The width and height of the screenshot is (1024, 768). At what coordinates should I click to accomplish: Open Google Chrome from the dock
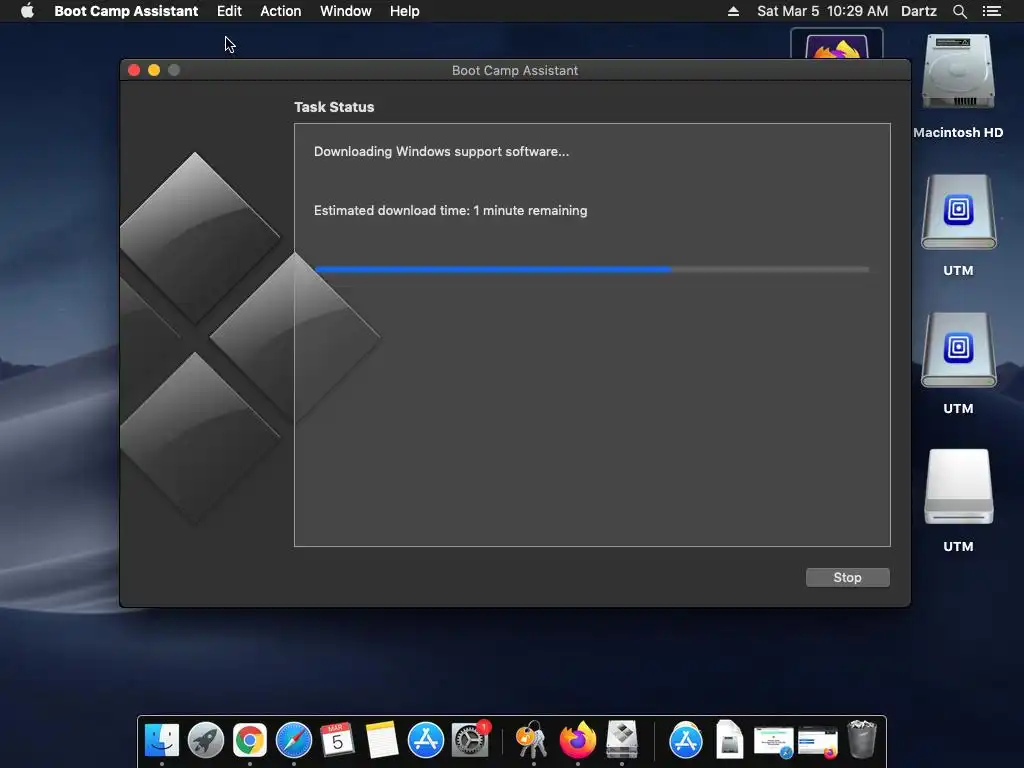coord(249,740)
